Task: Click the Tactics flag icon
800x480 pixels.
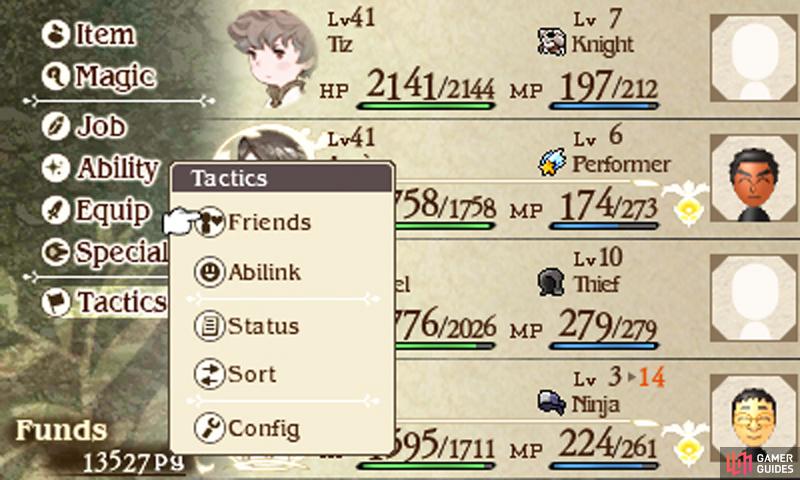Action: 56,302
